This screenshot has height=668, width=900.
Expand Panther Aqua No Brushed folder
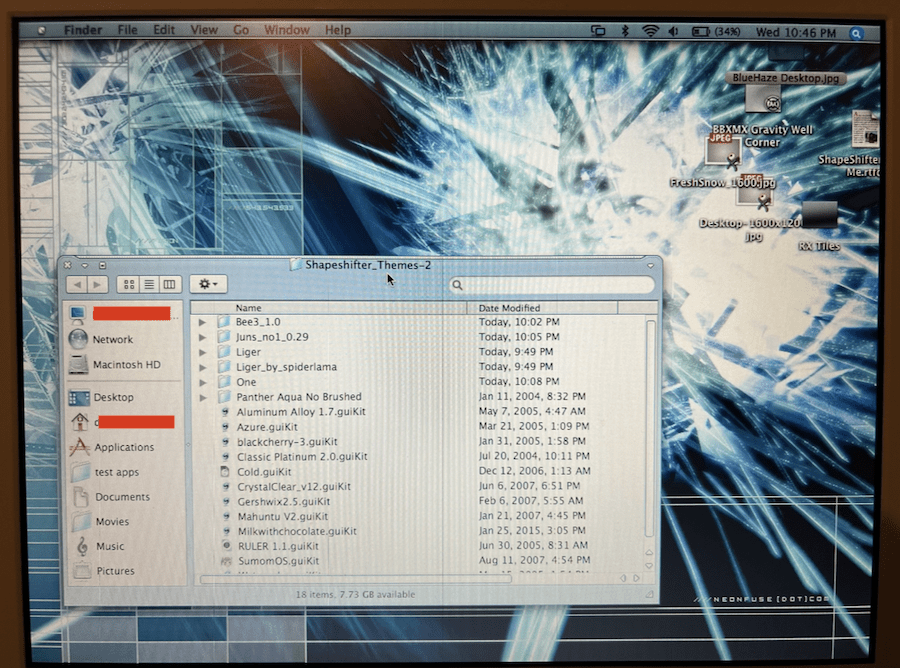[x=203, y=397]
